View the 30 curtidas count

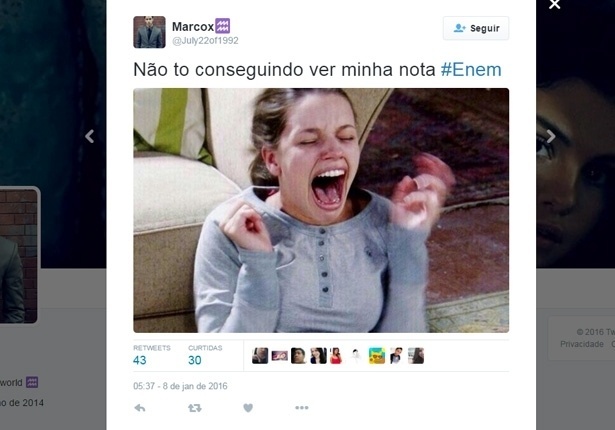point(195,360)
